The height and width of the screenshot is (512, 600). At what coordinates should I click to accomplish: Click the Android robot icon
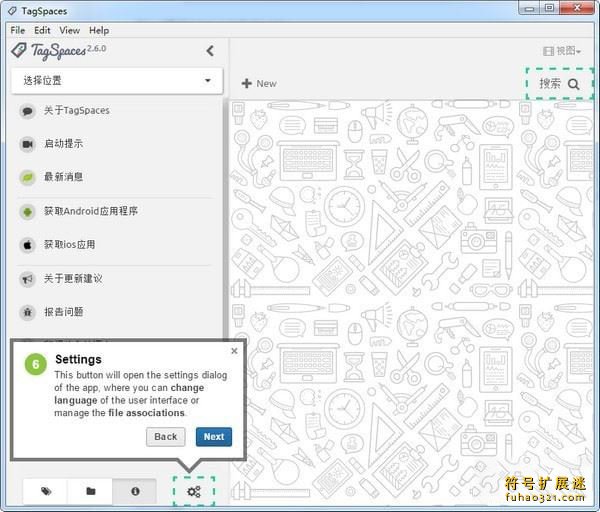(x=28, y=211)
